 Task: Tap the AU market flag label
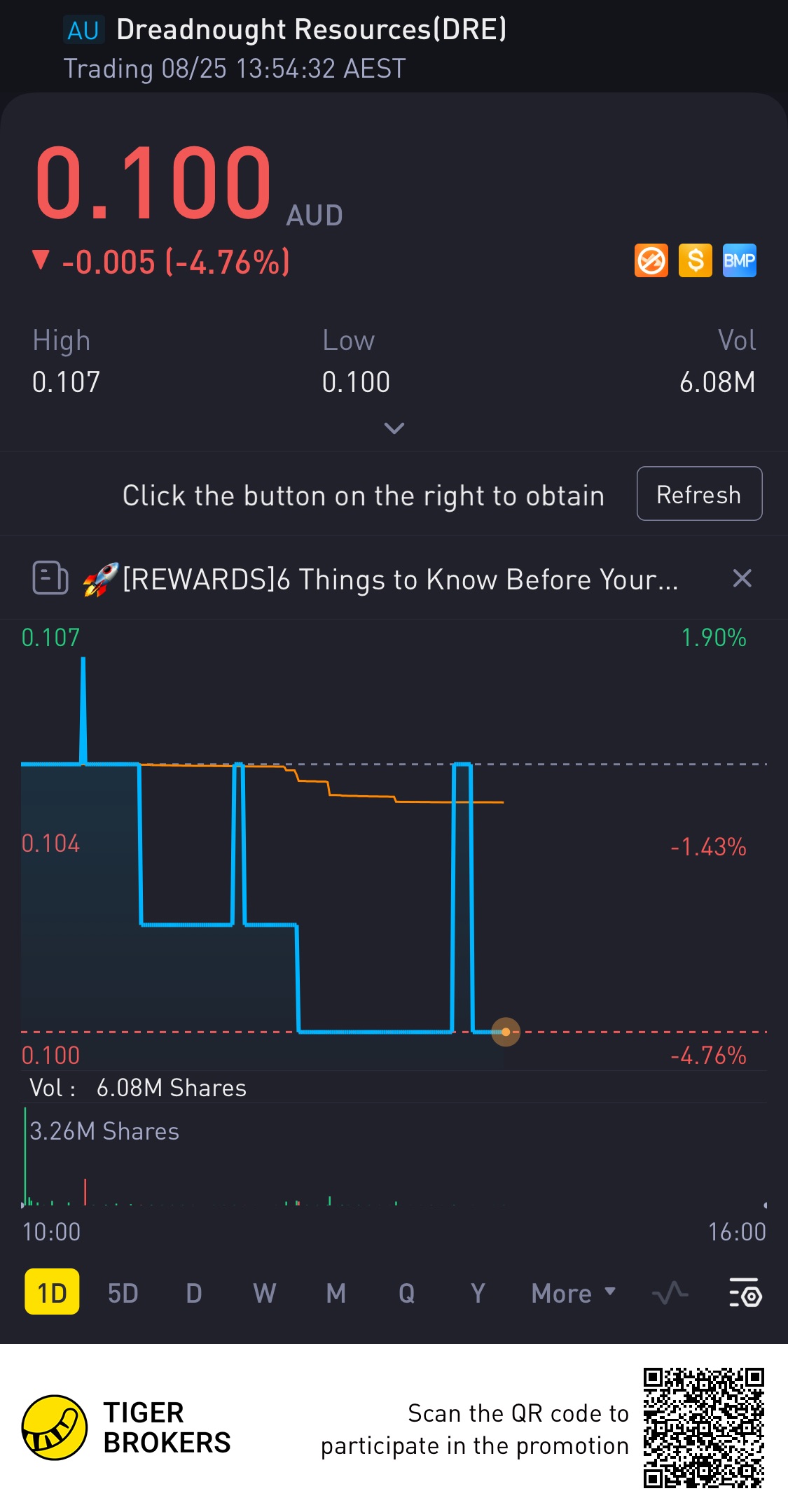83,30
